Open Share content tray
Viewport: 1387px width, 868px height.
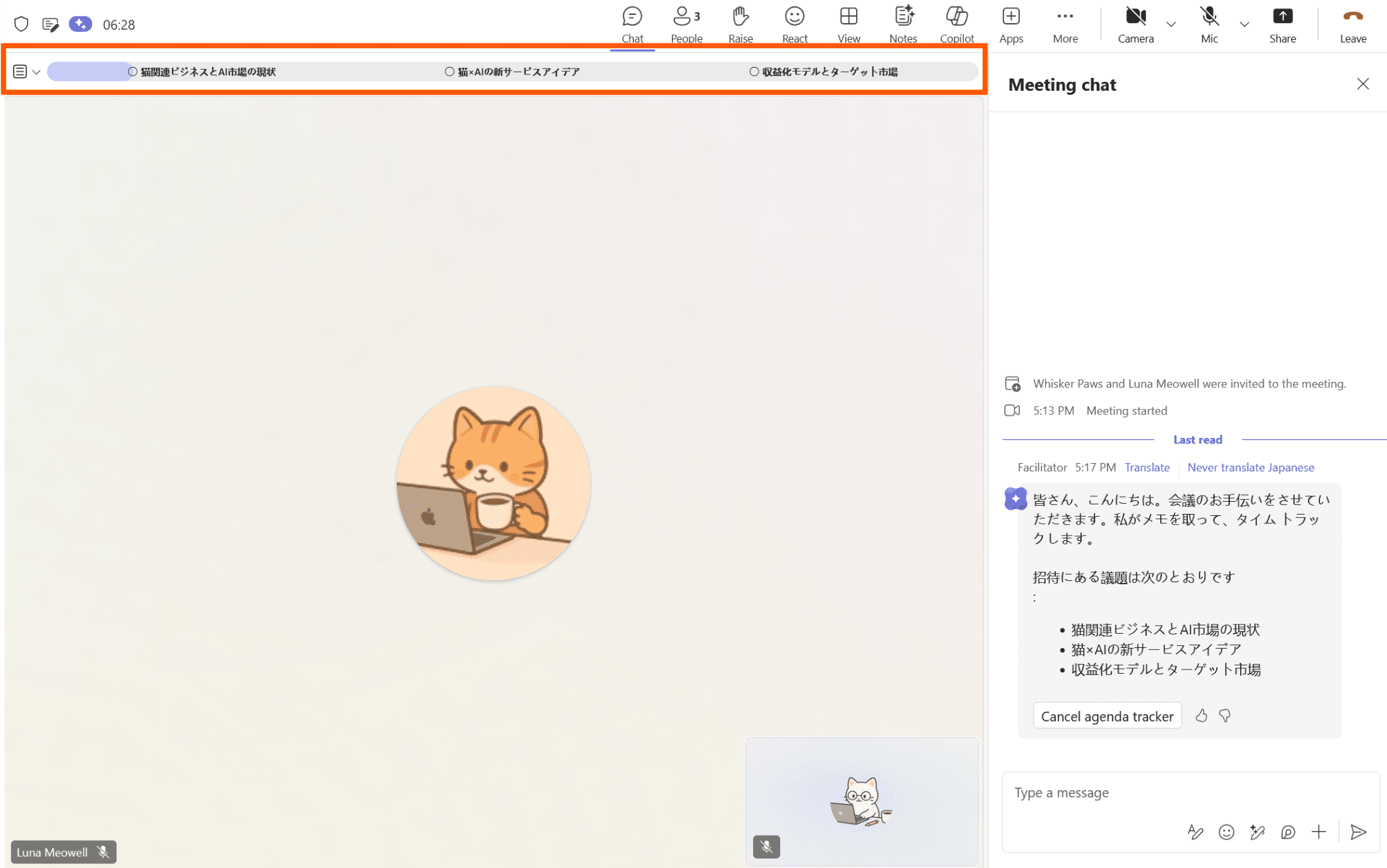point(1282,24)
